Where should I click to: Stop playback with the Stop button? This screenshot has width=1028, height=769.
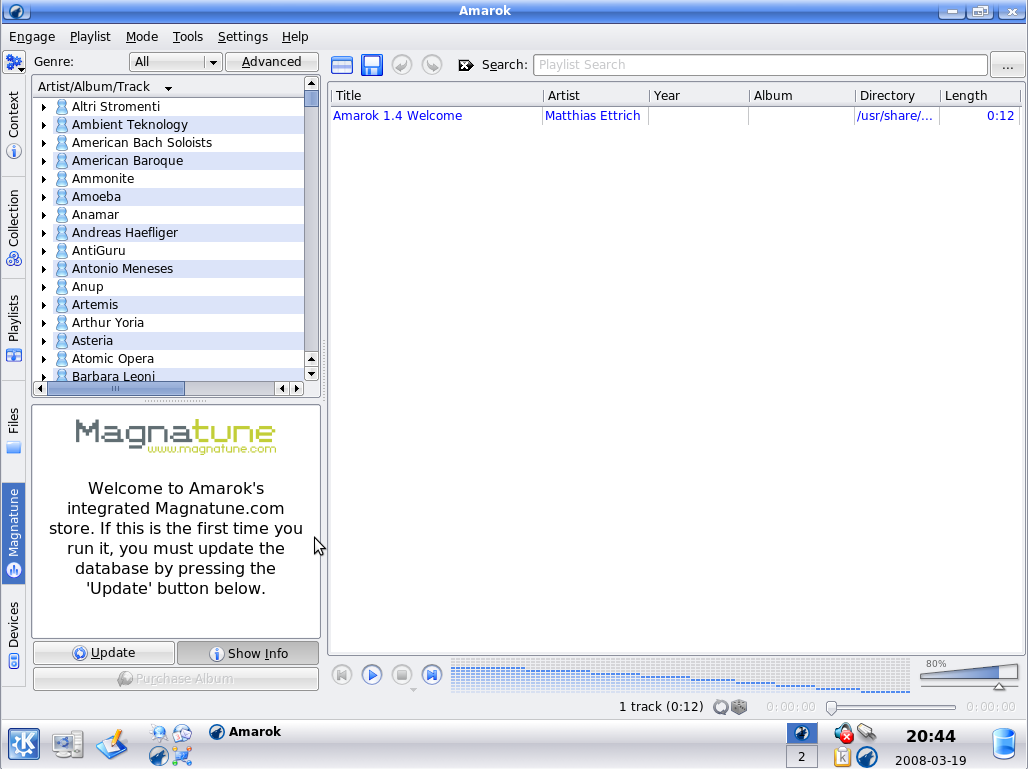[402, 675]
